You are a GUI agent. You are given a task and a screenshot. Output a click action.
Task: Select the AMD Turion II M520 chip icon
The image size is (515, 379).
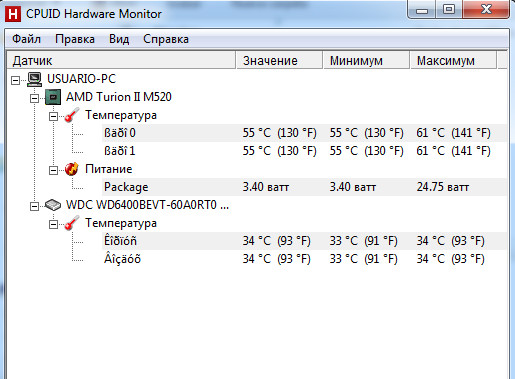tap(53, 97)
